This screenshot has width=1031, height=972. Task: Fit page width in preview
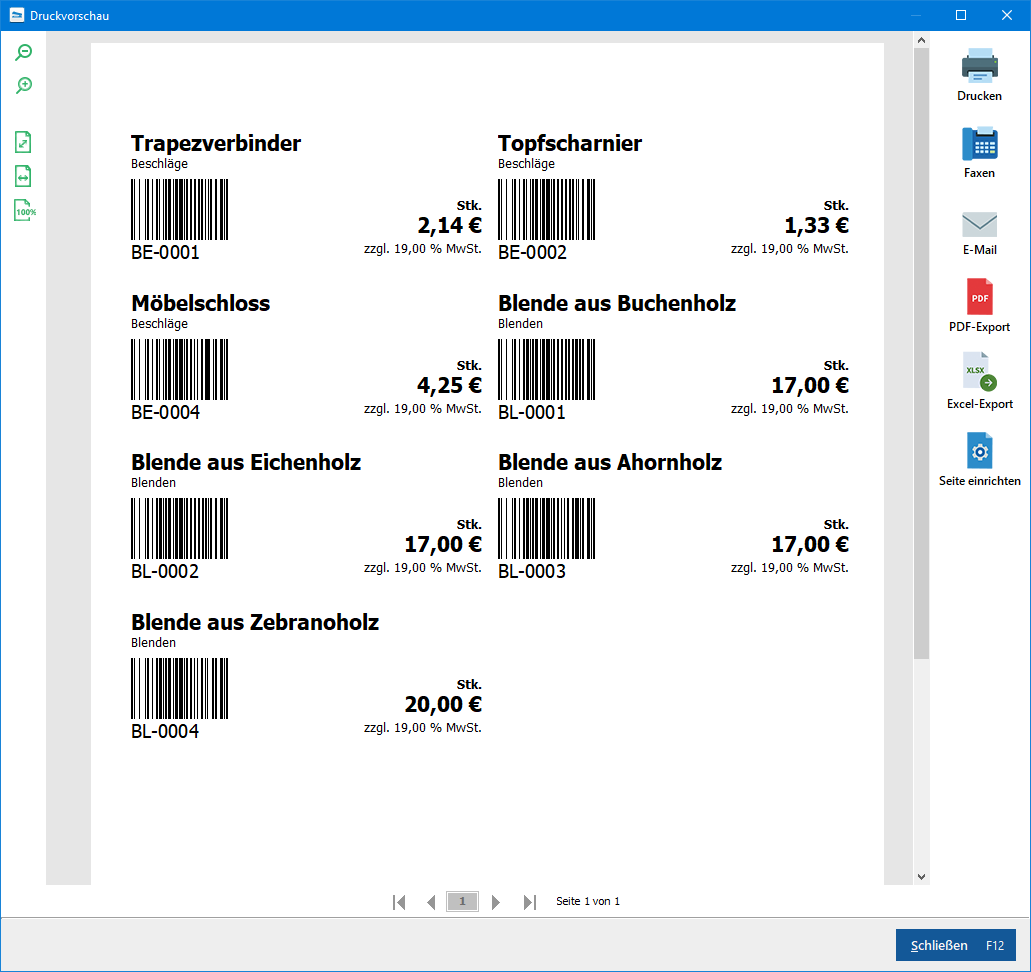(23, 176)
